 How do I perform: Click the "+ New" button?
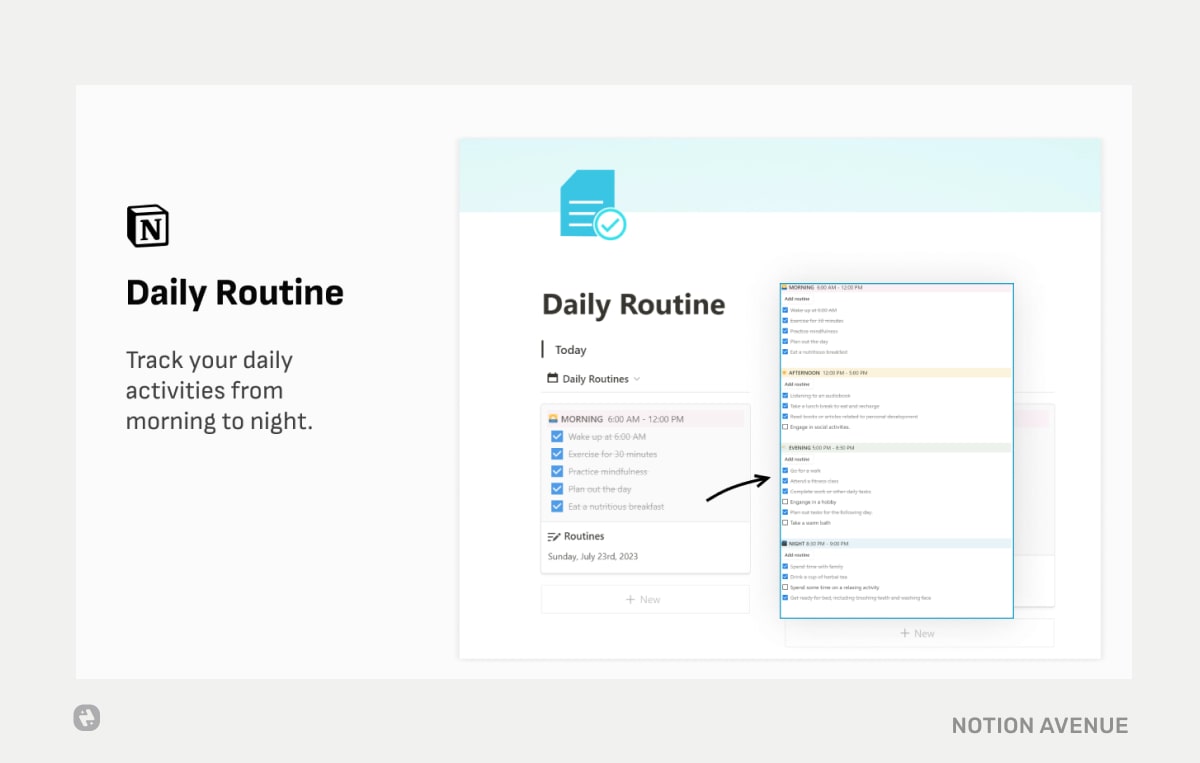tap(645, 599)
